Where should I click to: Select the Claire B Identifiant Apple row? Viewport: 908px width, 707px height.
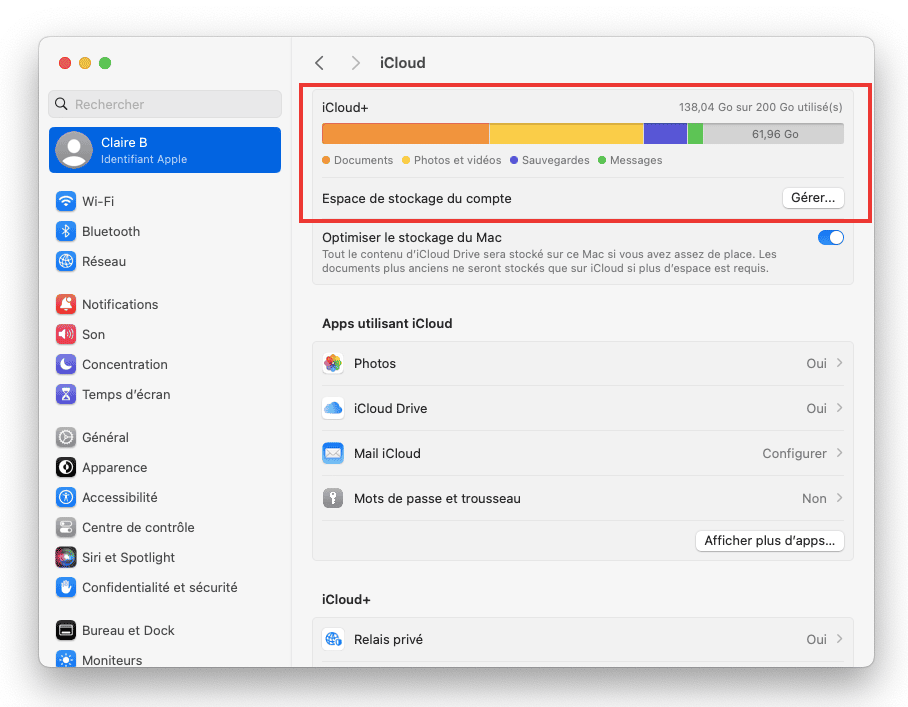tap(165, 150)
